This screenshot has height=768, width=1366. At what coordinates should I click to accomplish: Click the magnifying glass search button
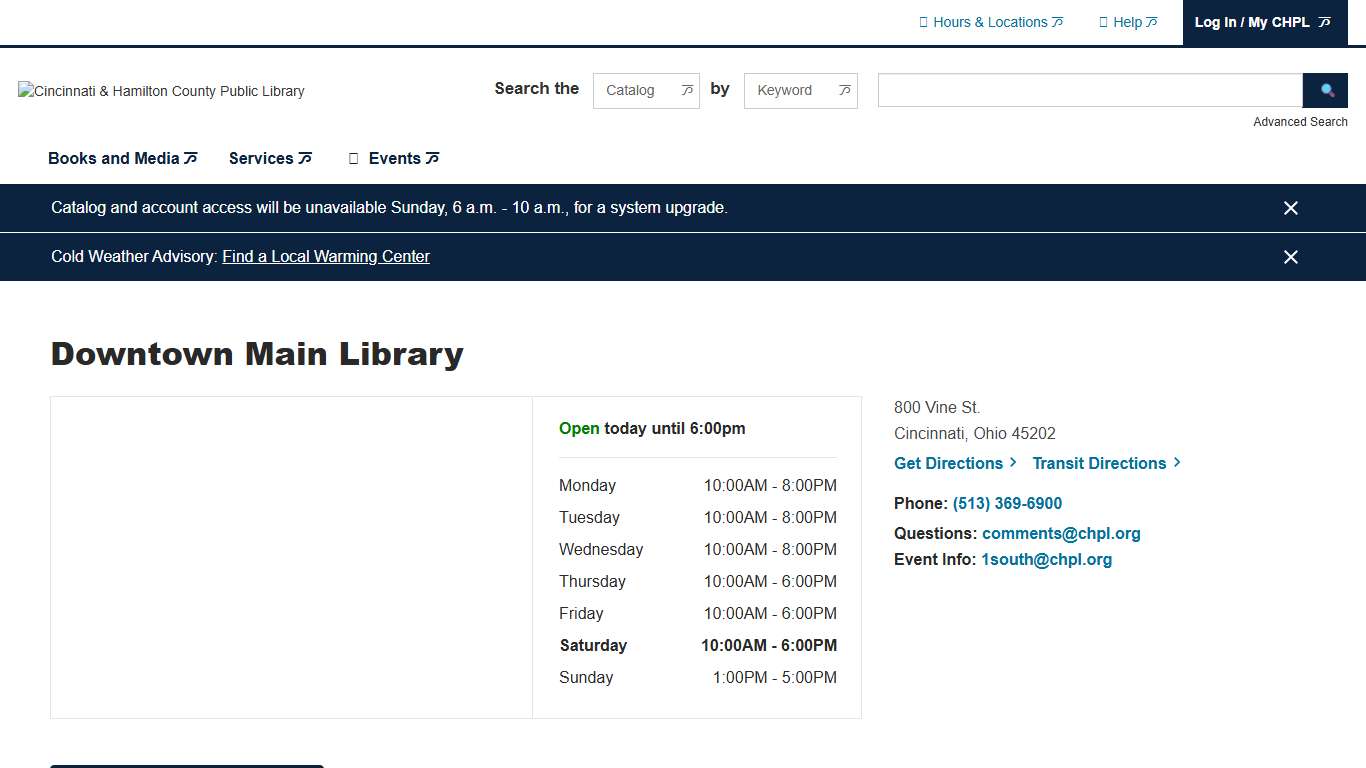(1326, 90)
